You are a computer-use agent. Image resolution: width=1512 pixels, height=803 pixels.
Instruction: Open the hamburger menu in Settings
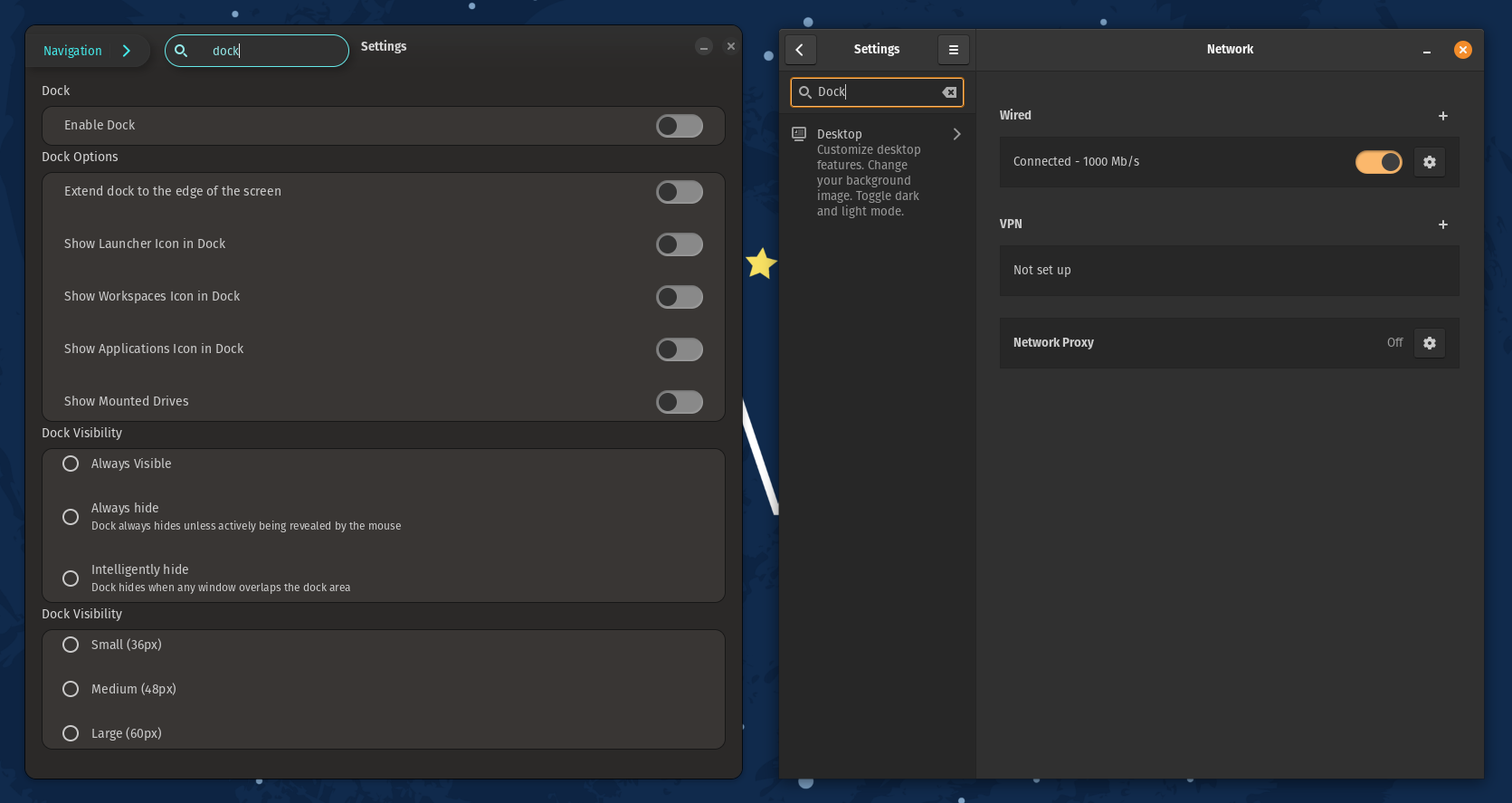coord(953,50)
